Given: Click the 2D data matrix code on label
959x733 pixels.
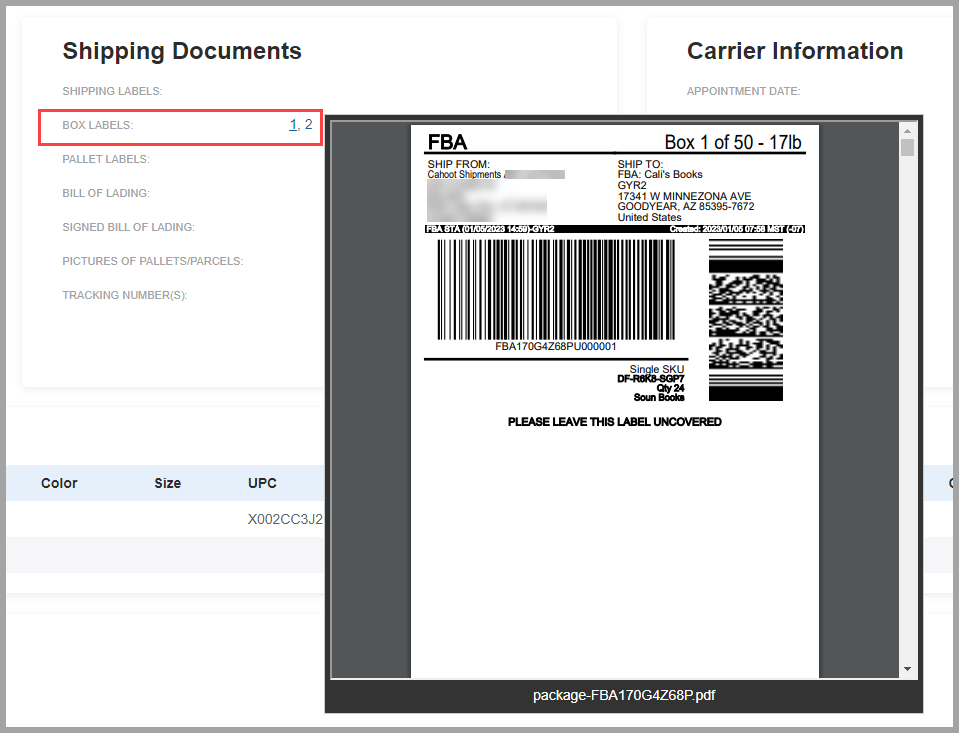Looking at the screenshot, I should pyautogui.click(x=746, y=320).
